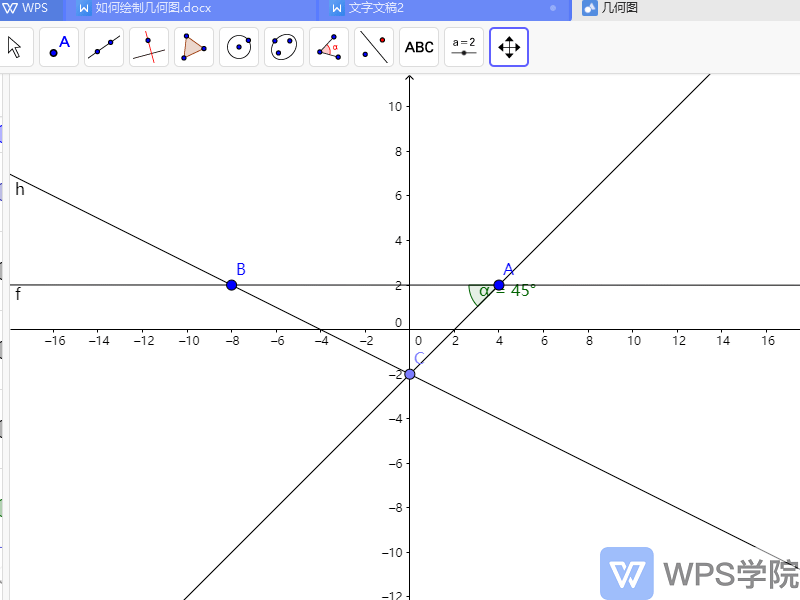Select the Line through two points tool

pyautogui.click(x=104, y=47)
